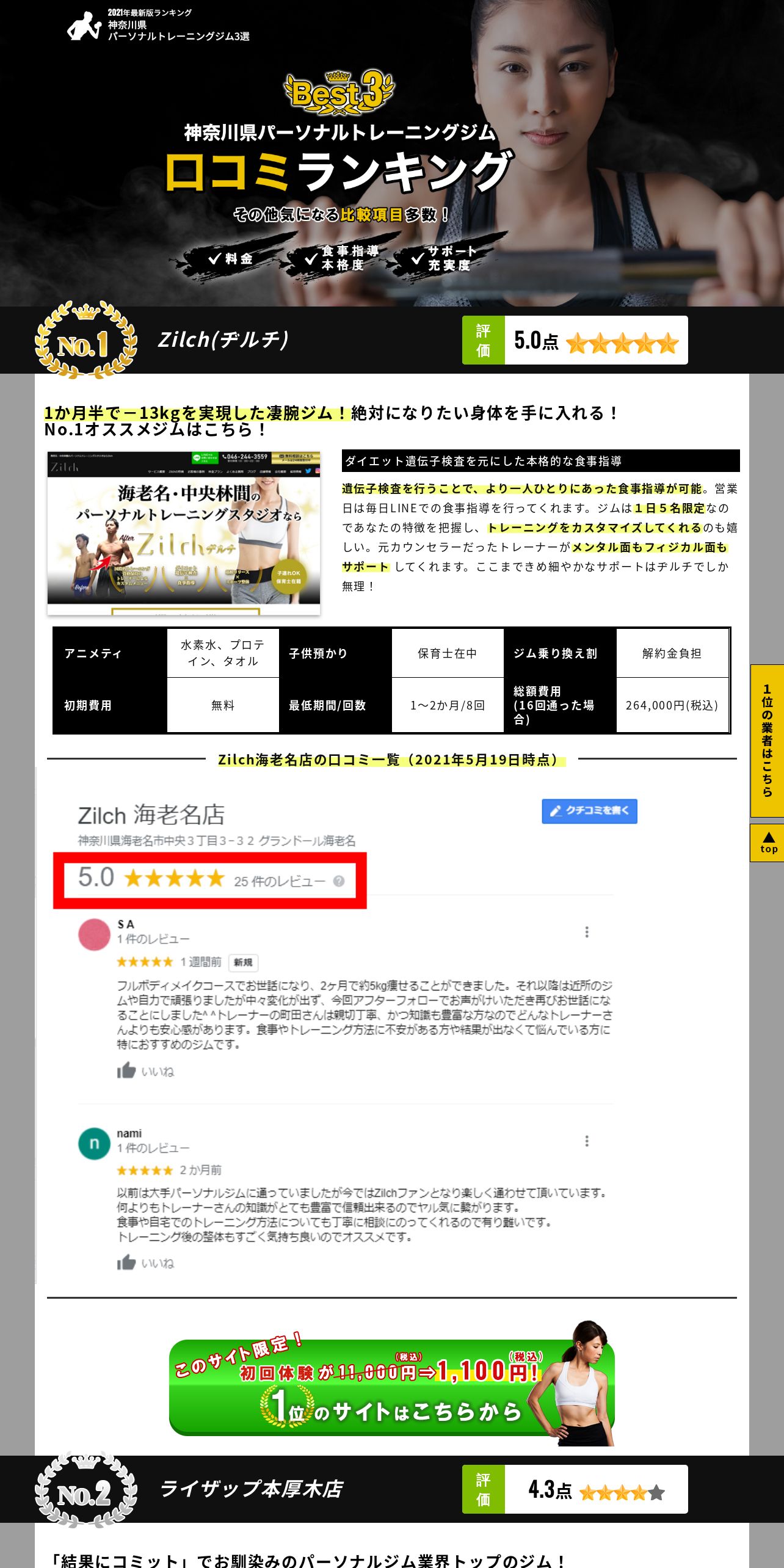
Task: Open the site title 神奈川県パーソナルトレーニングジム3選
Action: pyautogui.click(x=178, y=31)
